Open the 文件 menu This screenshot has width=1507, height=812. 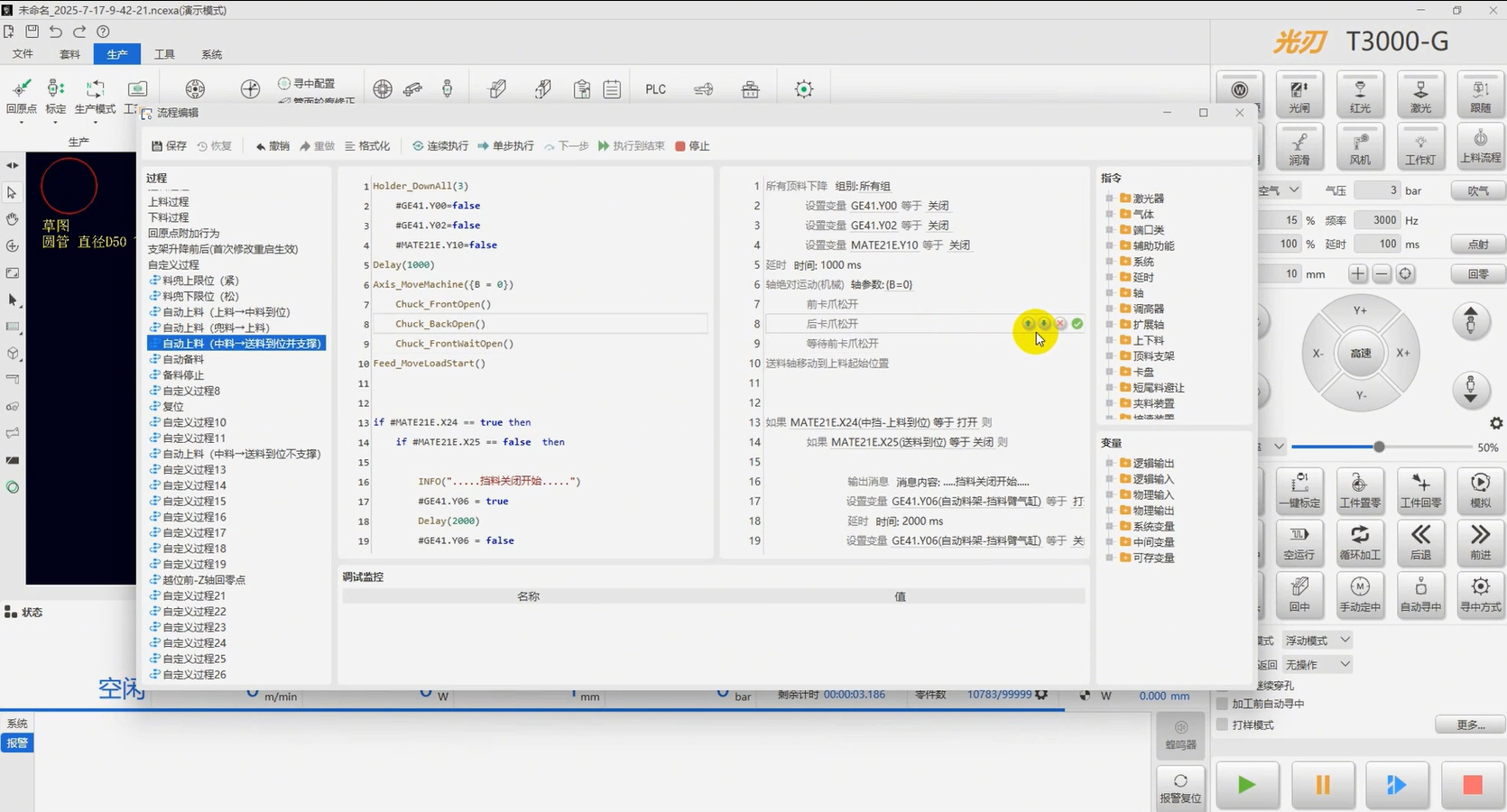click(x=23, y=54)
